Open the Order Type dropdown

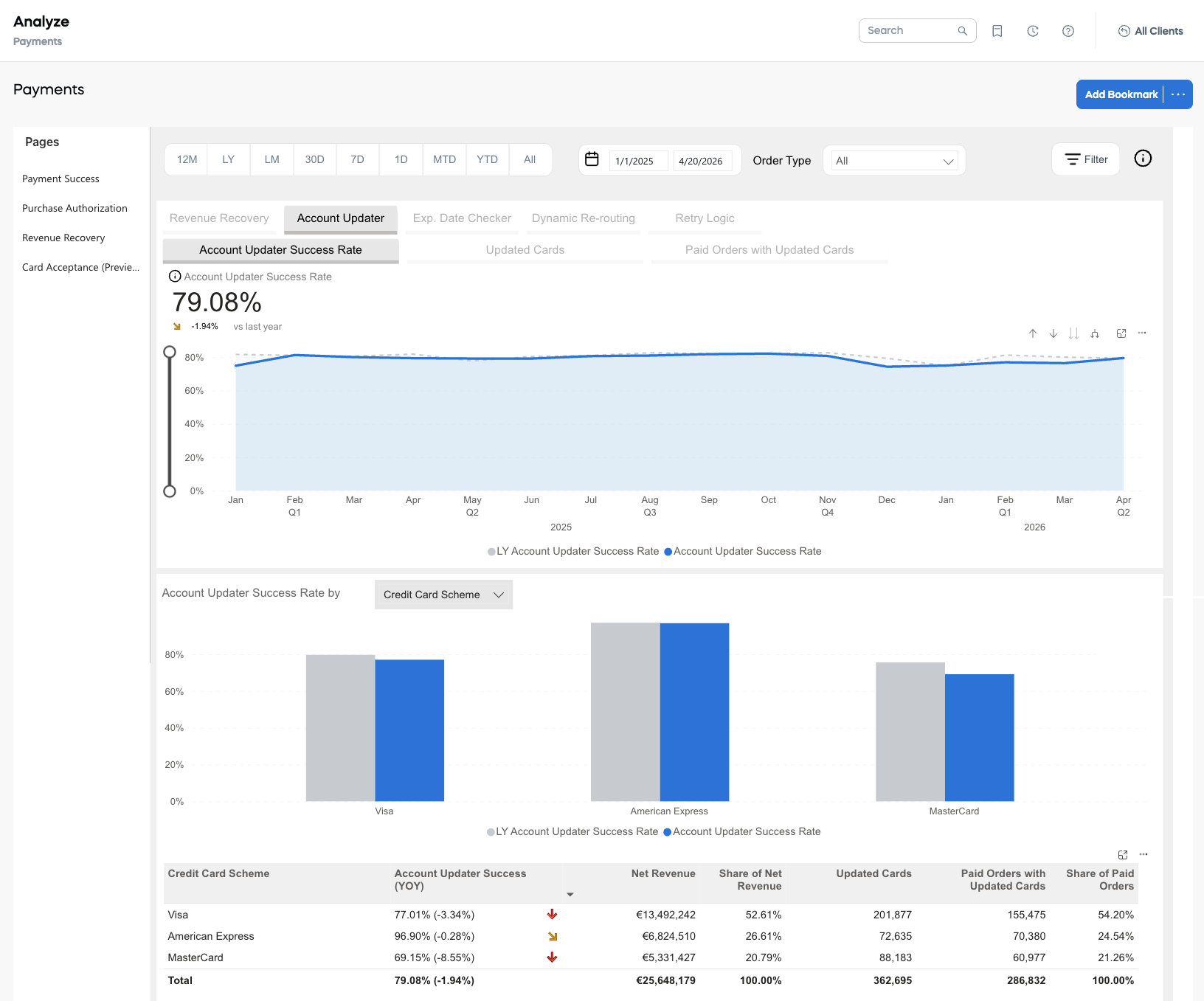point(894,161)
